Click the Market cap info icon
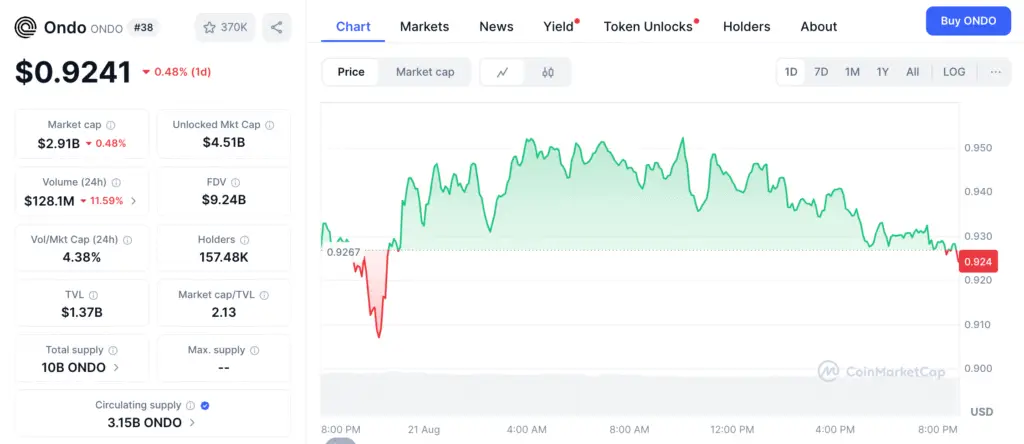Viewport: 1024px width, 444px height. pyautogui.click(x=111, y=125)
